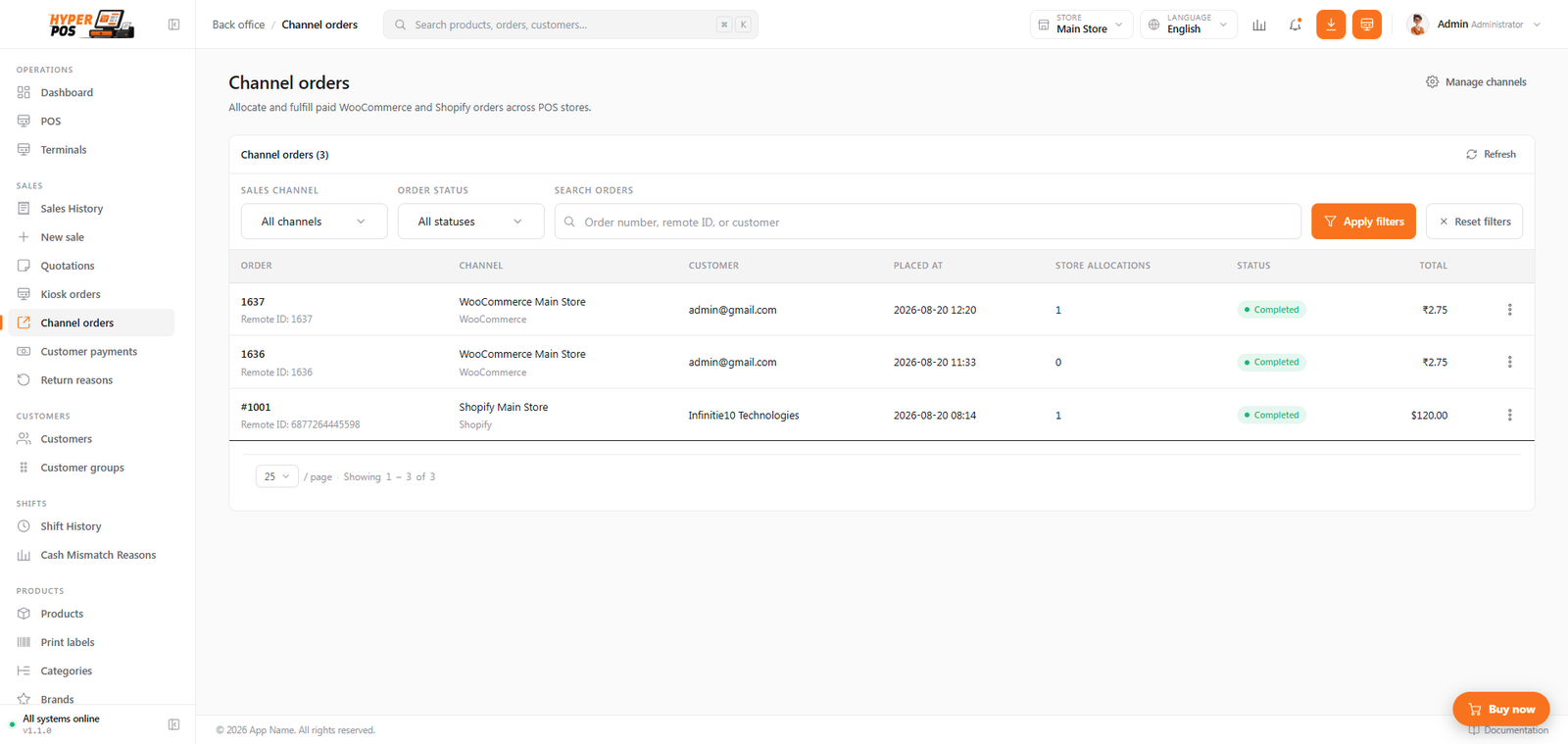Open the Order Status dropdown
1568x744 pixels.
(x=470, y=222)
